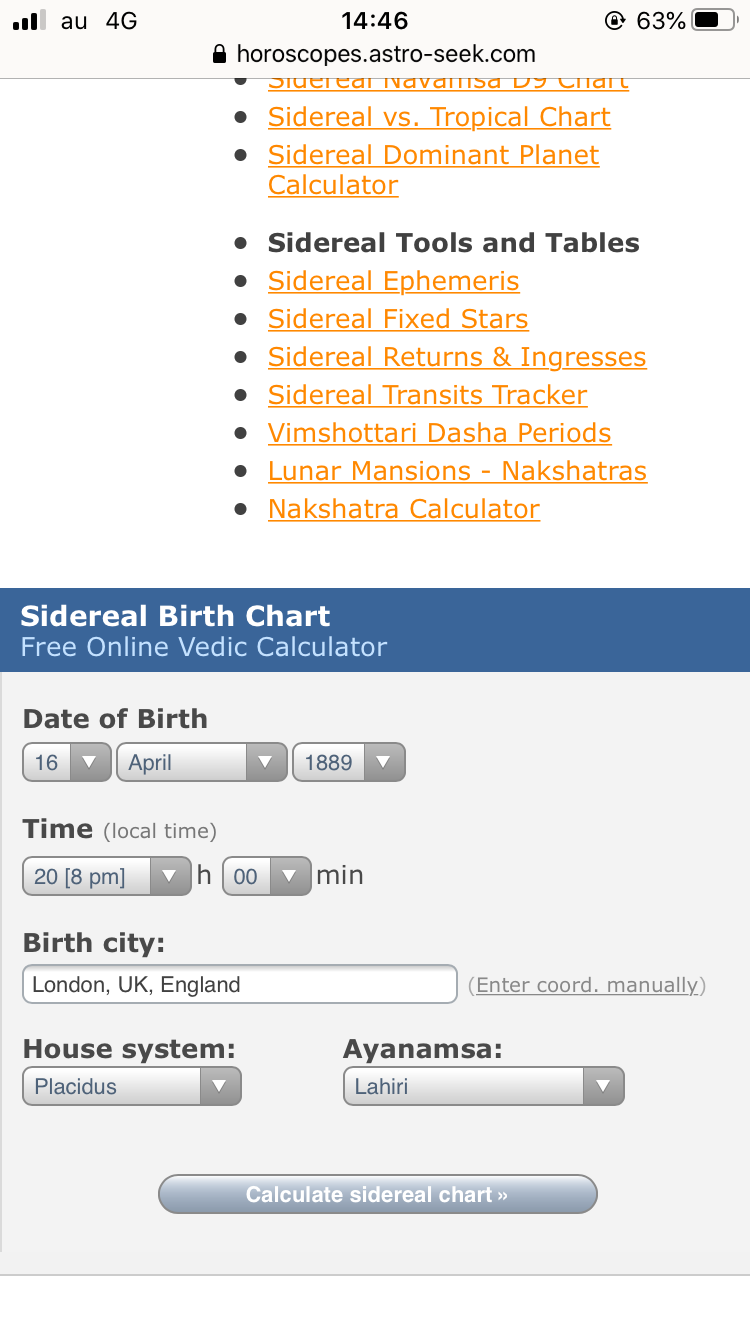Open the Sidereal Ephemeris link

[394, 281]
